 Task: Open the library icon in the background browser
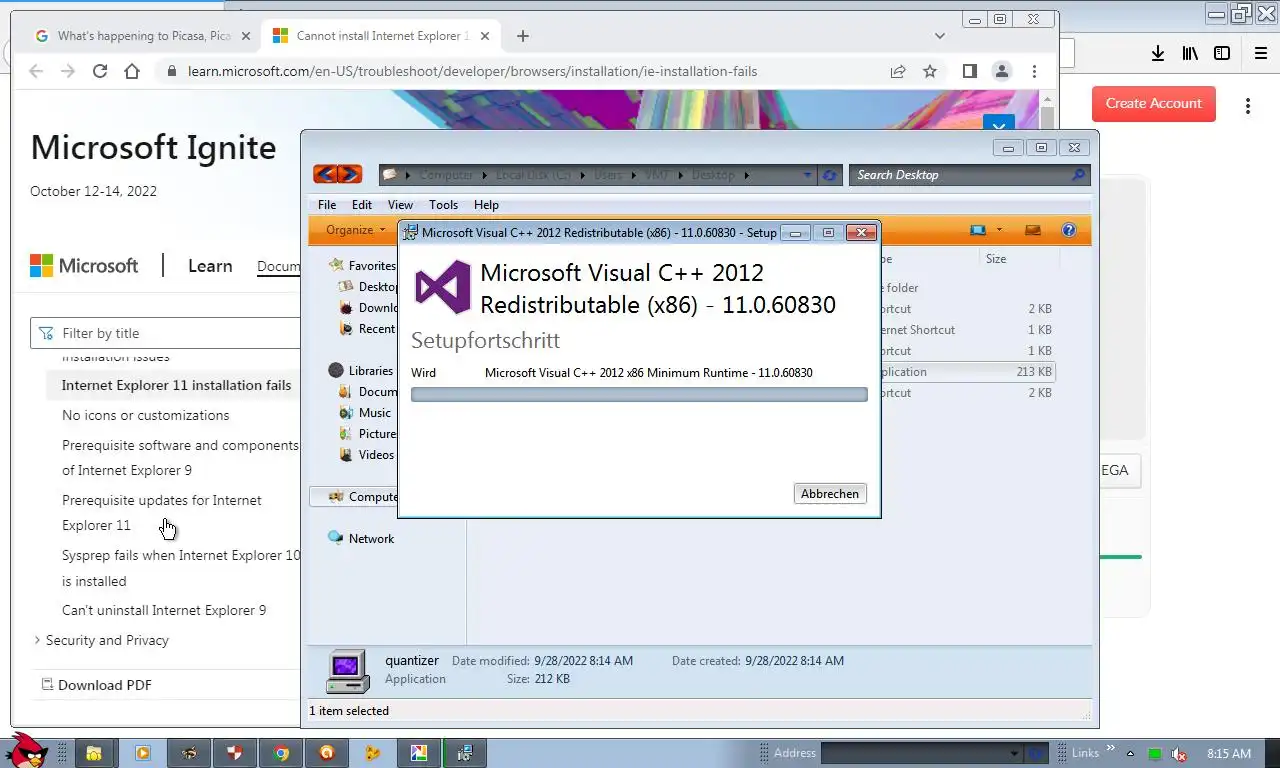coord(1190,53)
